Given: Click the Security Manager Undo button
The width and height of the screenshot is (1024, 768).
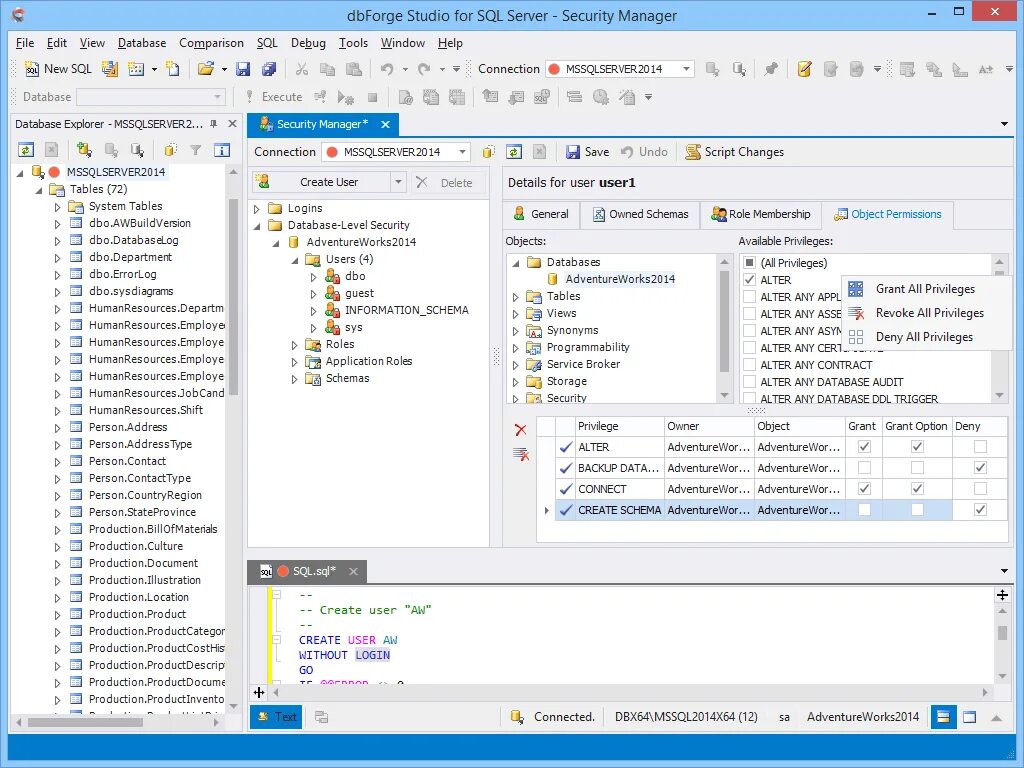Looking at the screenshot, I should pyautogui.click(x=644, y=152).
